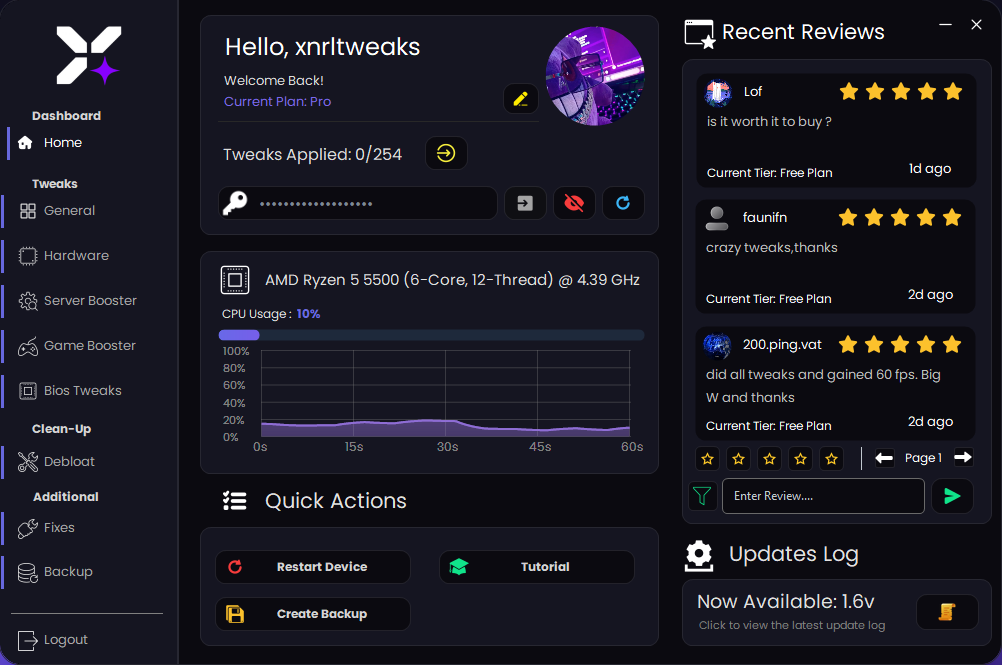Click the Restart Device button
The width and height of the screenshot is (1002, 665).
click(x=312, y=567)
